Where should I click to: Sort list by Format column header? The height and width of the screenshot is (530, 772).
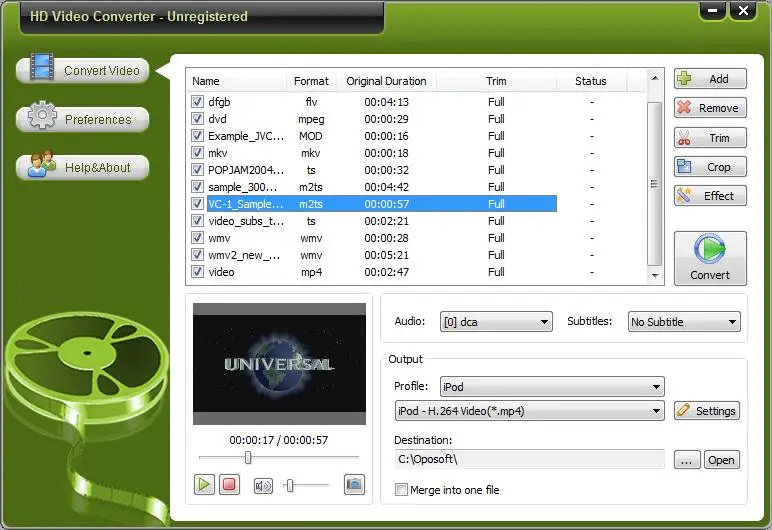click(311, 81)
